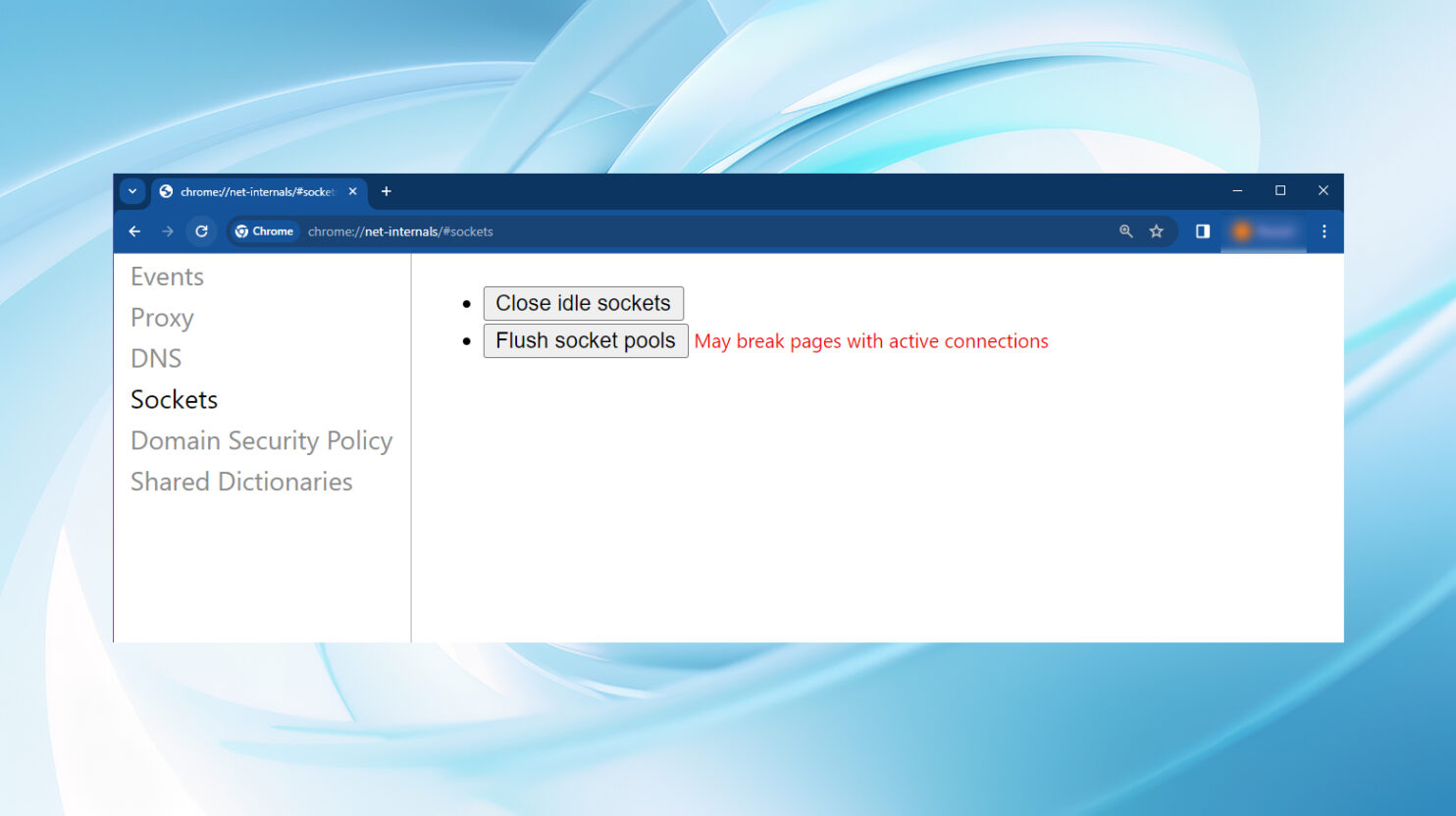This screenshot has height=816, width=1456.
Task: Expand the tab search dropdown arrow
Action: 132,191
